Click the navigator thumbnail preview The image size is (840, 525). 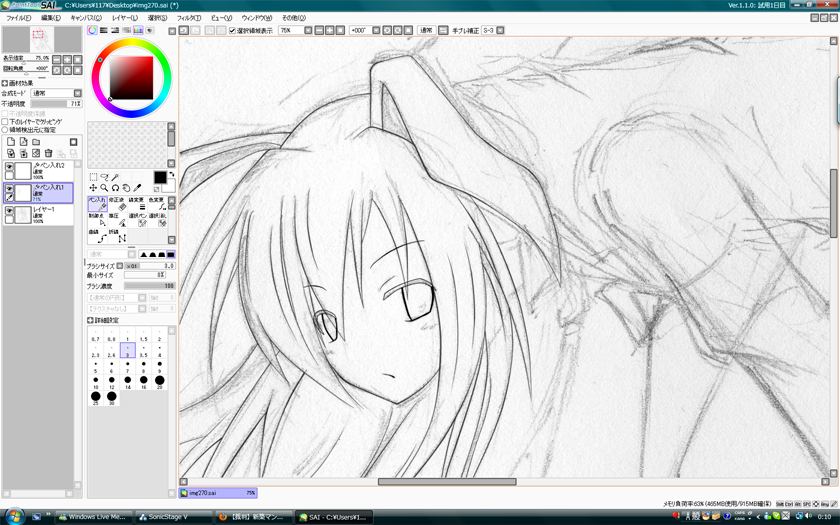pos(42,39)
